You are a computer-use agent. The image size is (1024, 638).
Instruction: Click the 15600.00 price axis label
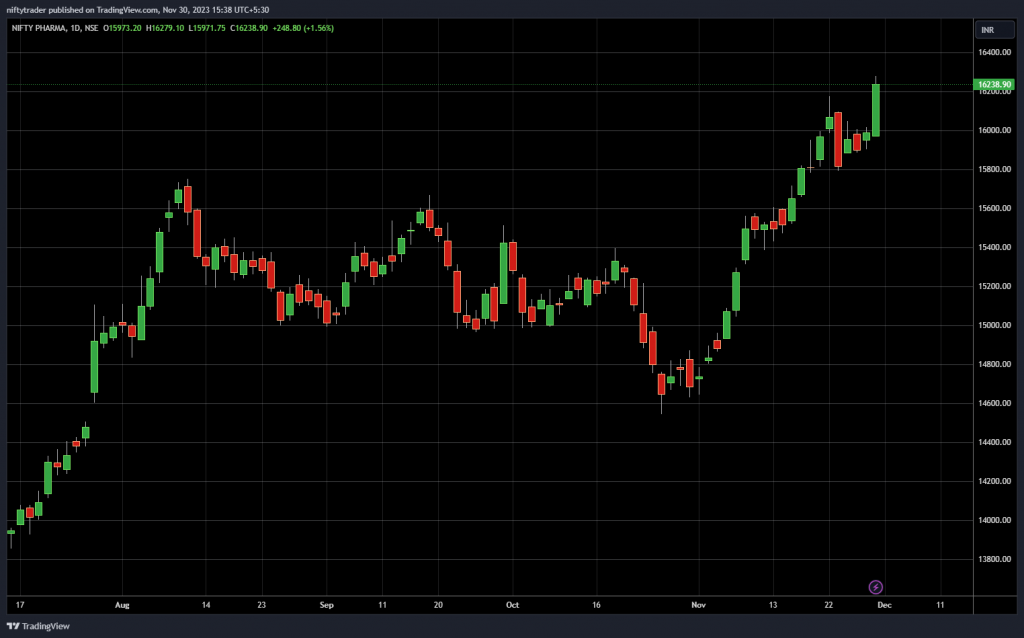[994, 208]
